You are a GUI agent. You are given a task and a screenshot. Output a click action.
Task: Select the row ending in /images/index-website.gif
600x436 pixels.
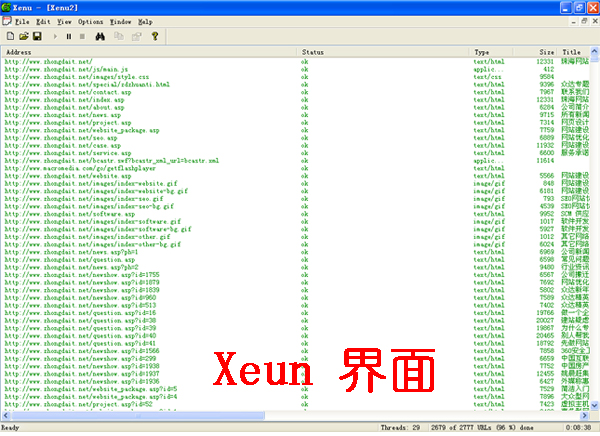[x=297, y=184]
